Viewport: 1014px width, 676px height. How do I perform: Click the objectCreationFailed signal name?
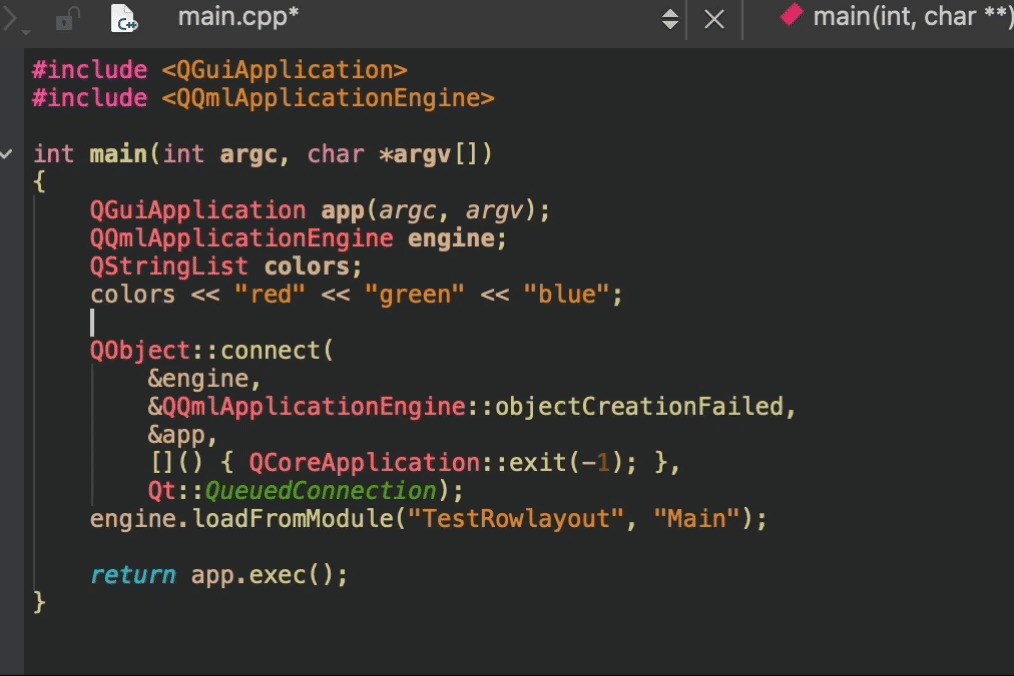click(639, 407)
